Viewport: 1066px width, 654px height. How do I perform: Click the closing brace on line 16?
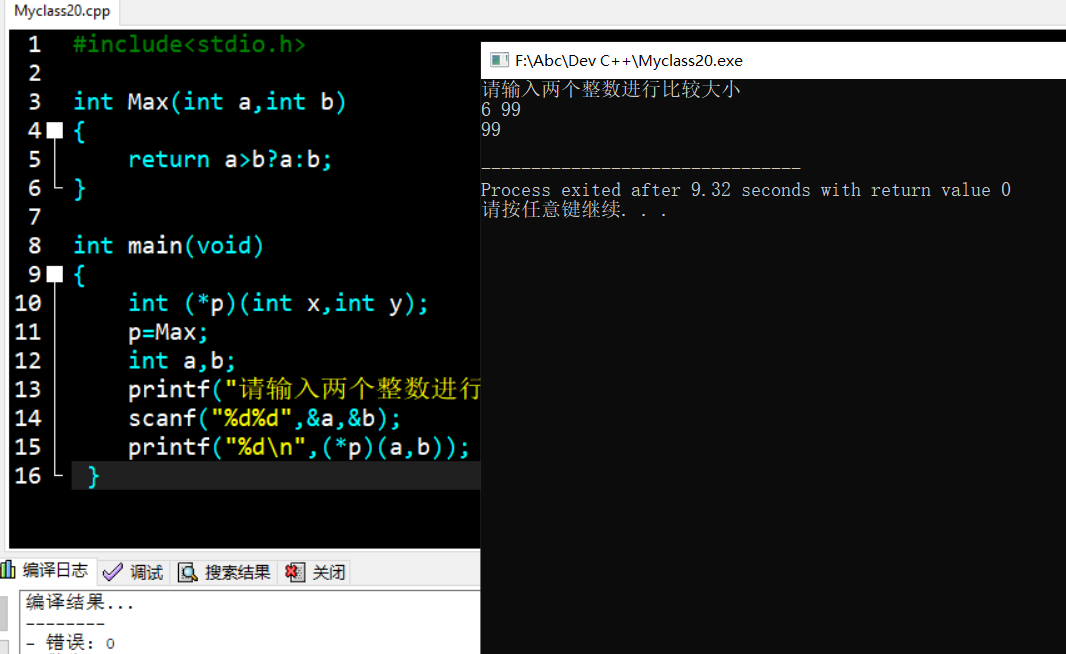93,477
